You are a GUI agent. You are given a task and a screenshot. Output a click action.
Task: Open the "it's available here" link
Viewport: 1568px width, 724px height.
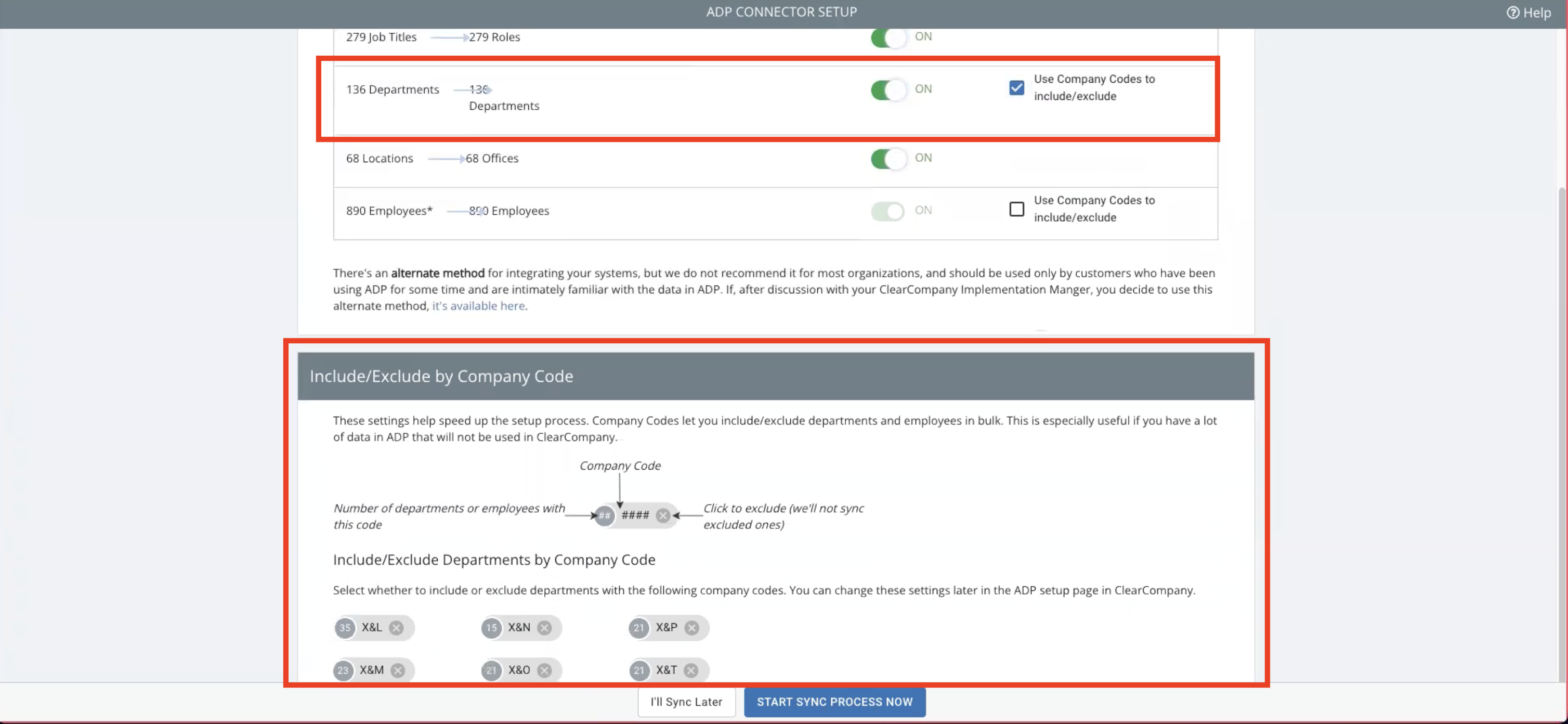tap(478, 306)
